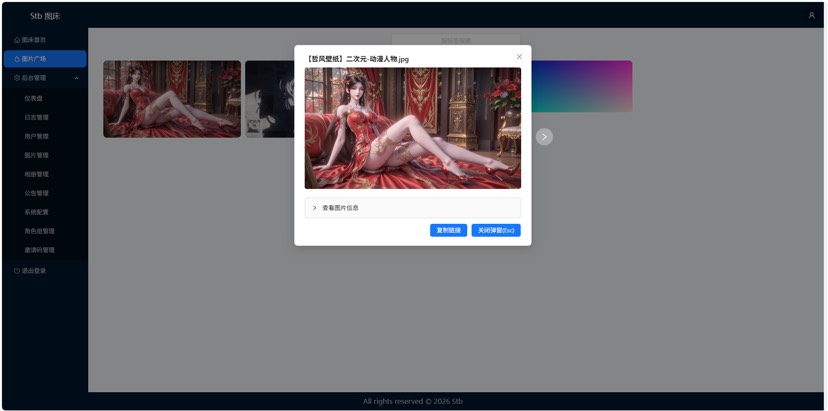Click the Stb 图床 site title
Viewport: 828px width, 411px height.
tap(45, 16)
